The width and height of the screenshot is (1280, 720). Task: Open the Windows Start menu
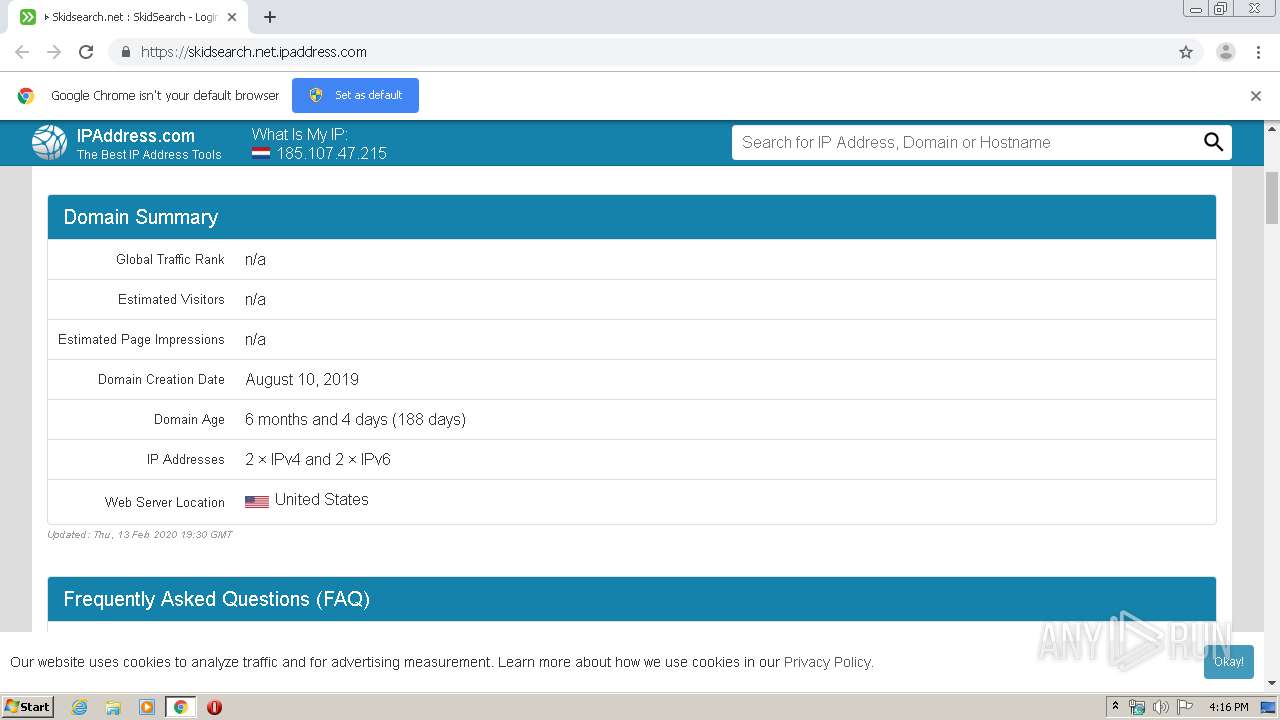27,707
